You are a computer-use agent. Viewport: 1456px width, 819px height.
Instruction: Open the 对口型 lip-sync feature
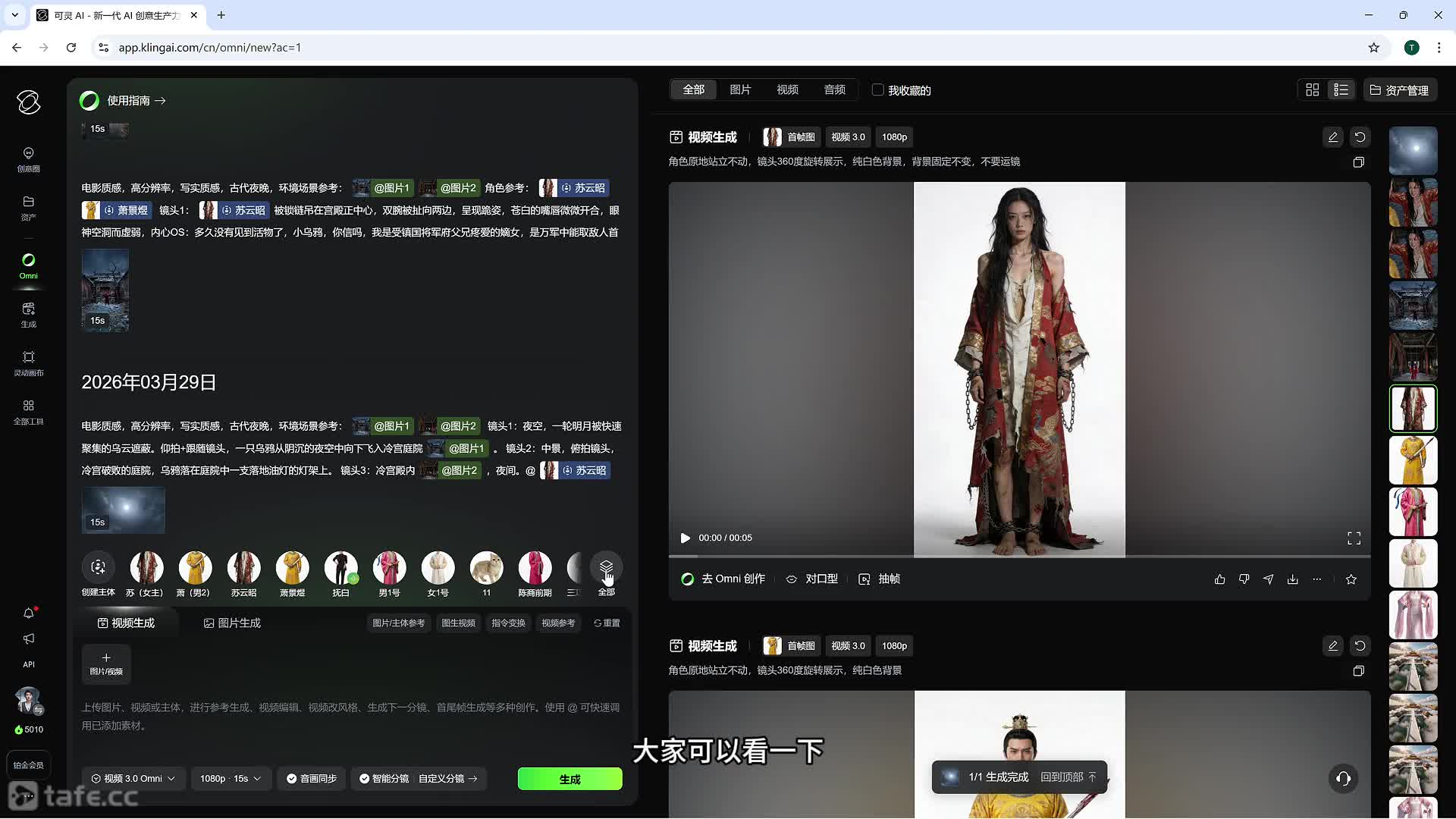(x=811, y=579)
